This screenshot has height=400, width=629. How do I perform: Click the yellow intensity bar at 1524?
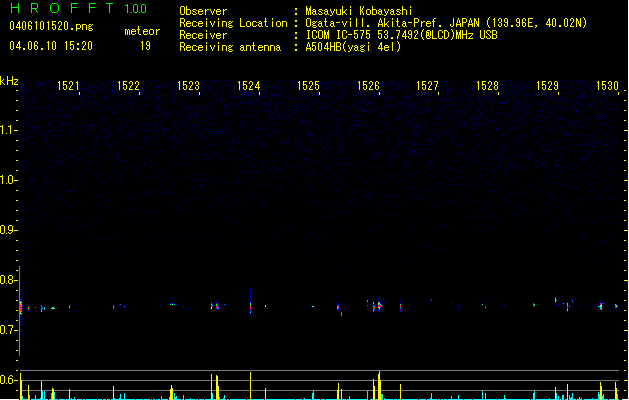pyautogui.click(x=250, y=386)
